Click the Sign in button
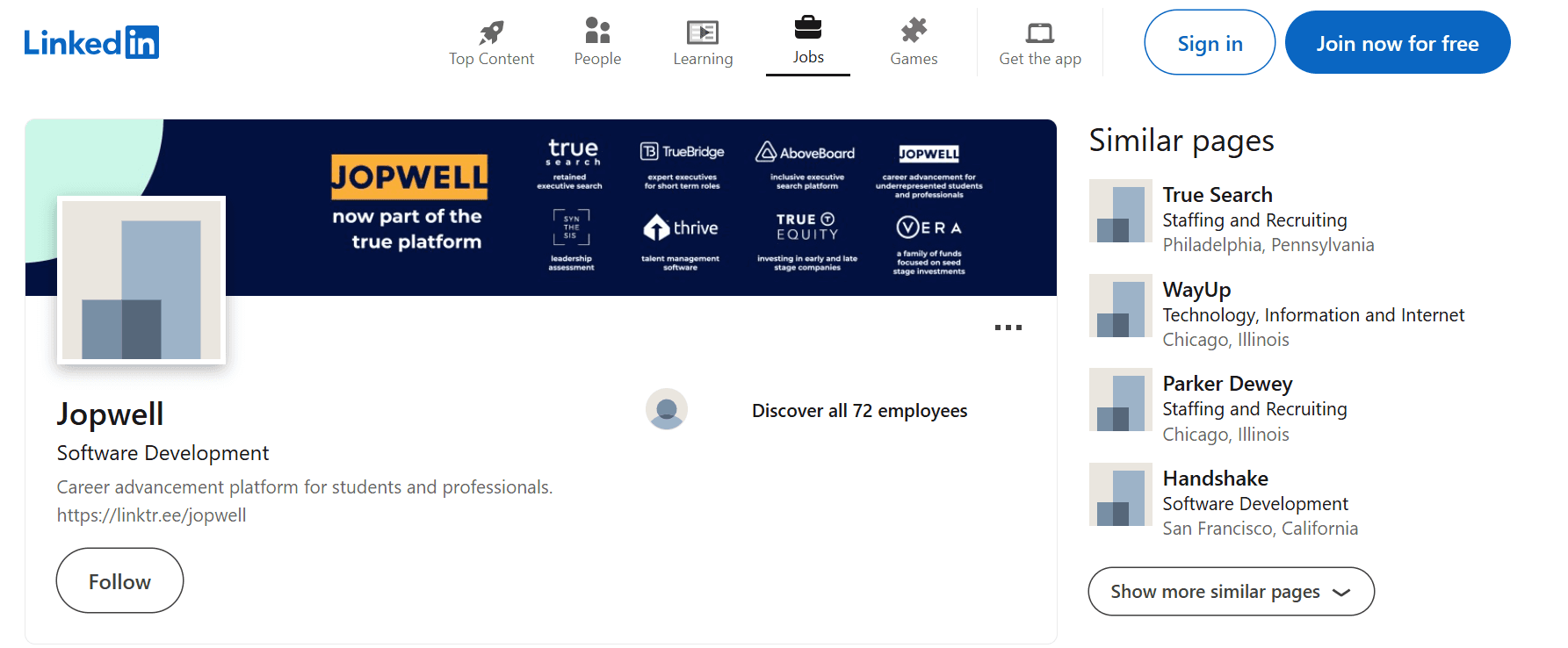Screen dimensions: 1568x648 tap(1210, 42)
